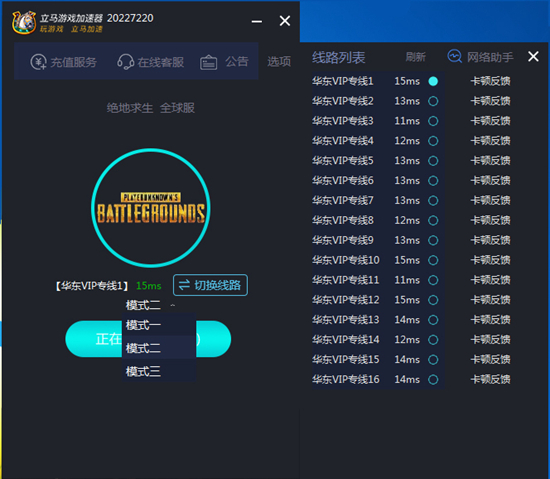Image resolution: width=550 pixels, height=479 pixels.
Task: Select radio button for 华东VIP专线5
Action: click(x=433, y=161)
